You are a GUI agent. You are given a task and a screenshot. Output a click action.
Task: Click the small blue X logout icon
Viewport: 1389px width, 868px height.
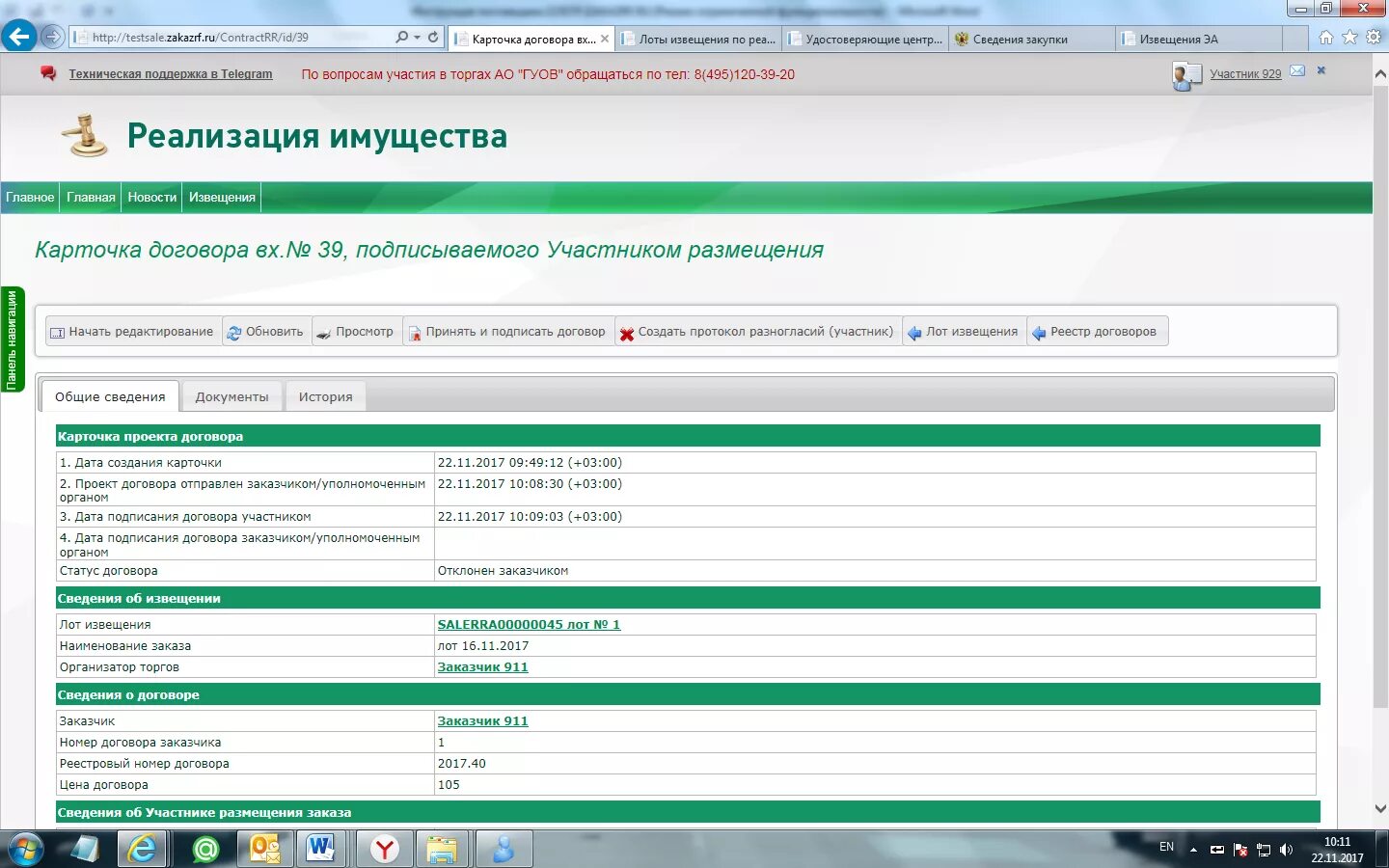[1321, 70]
